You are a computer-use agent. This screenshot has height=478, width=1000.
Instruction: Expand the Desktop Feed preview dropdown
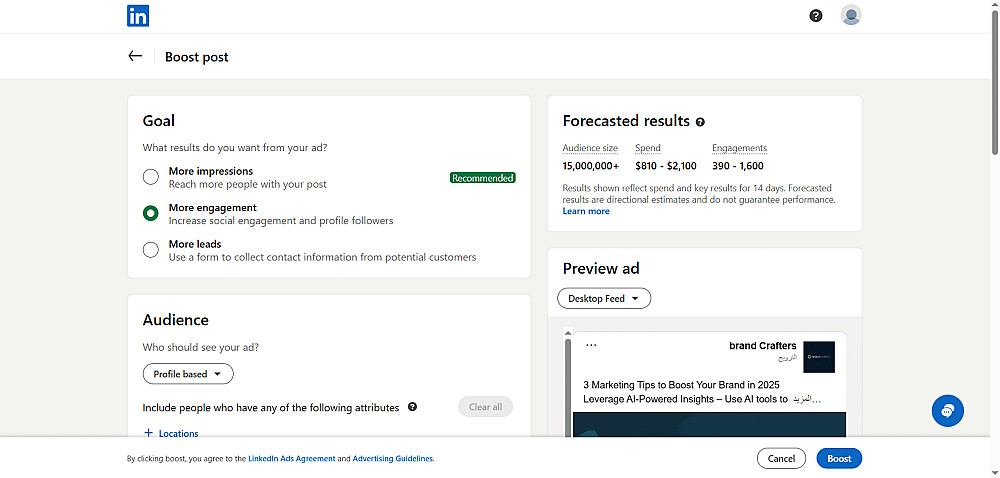[x=604, y=298]
